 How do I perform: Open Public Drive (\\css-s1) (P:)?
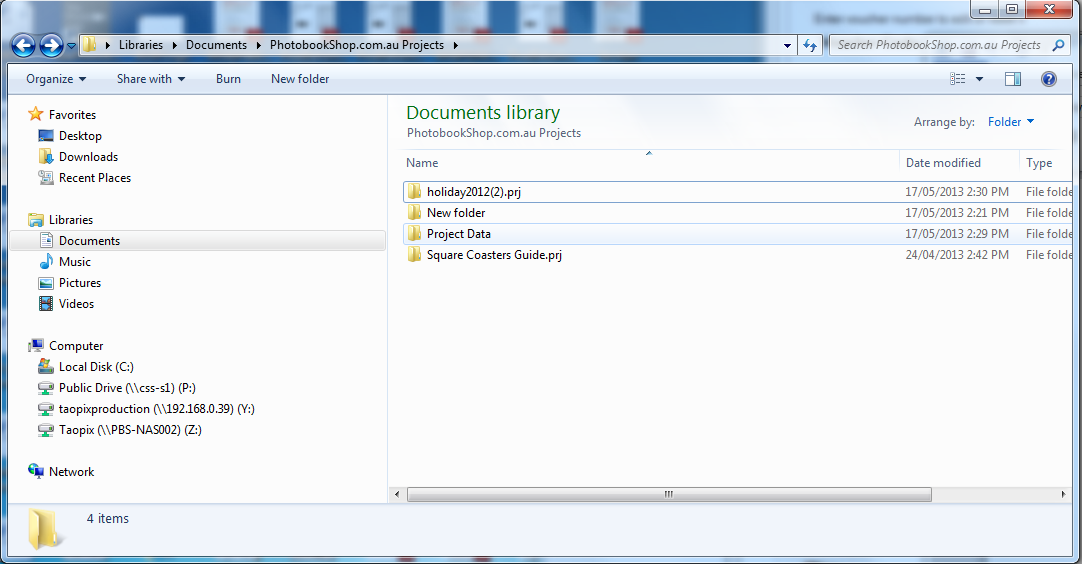pos(127,388)
